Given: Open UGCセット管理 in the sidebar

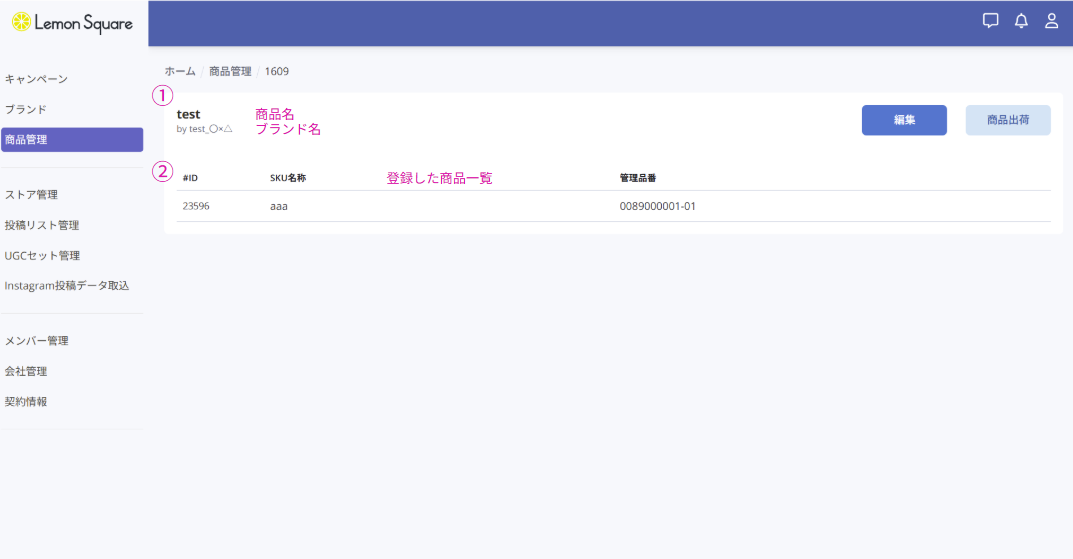Looking at the screenshot, I should click(41, 256).
